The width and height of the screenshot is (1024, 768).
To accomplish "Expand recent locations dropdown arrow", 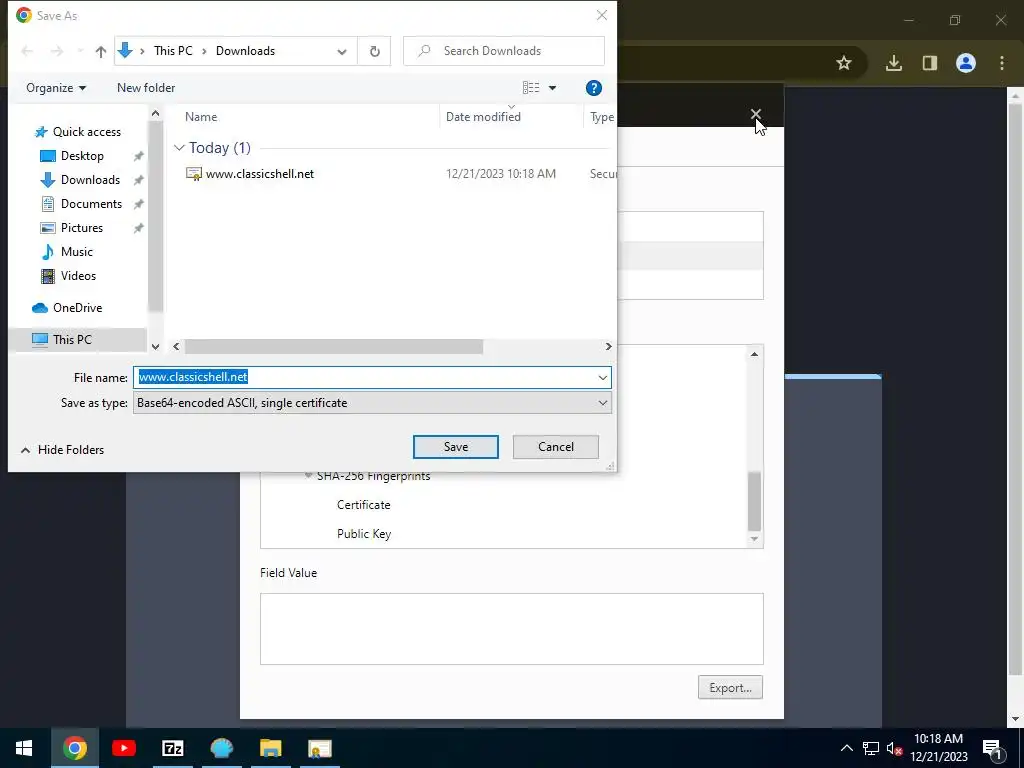I will click(x=80, y=51).
